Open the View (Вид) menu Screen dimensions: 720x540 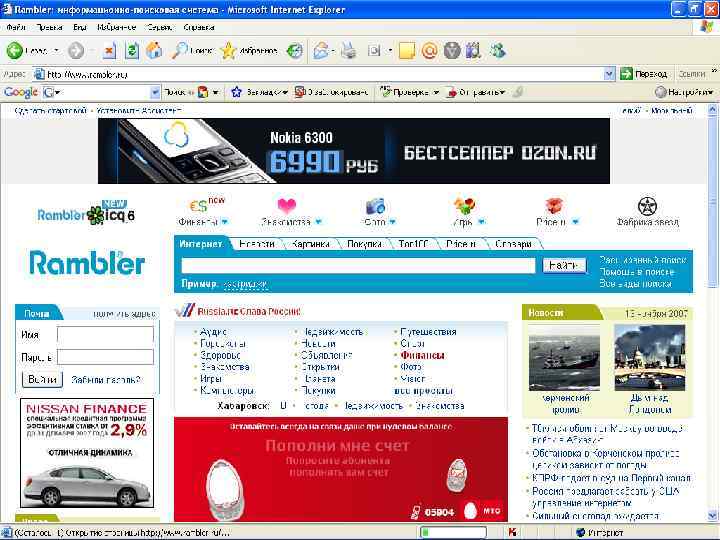pyautogui.click(x=79, y=28)
